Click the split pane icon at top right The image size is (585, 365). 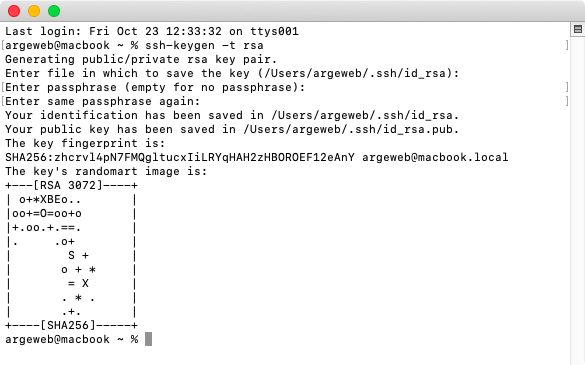click(x=578, y=29)
